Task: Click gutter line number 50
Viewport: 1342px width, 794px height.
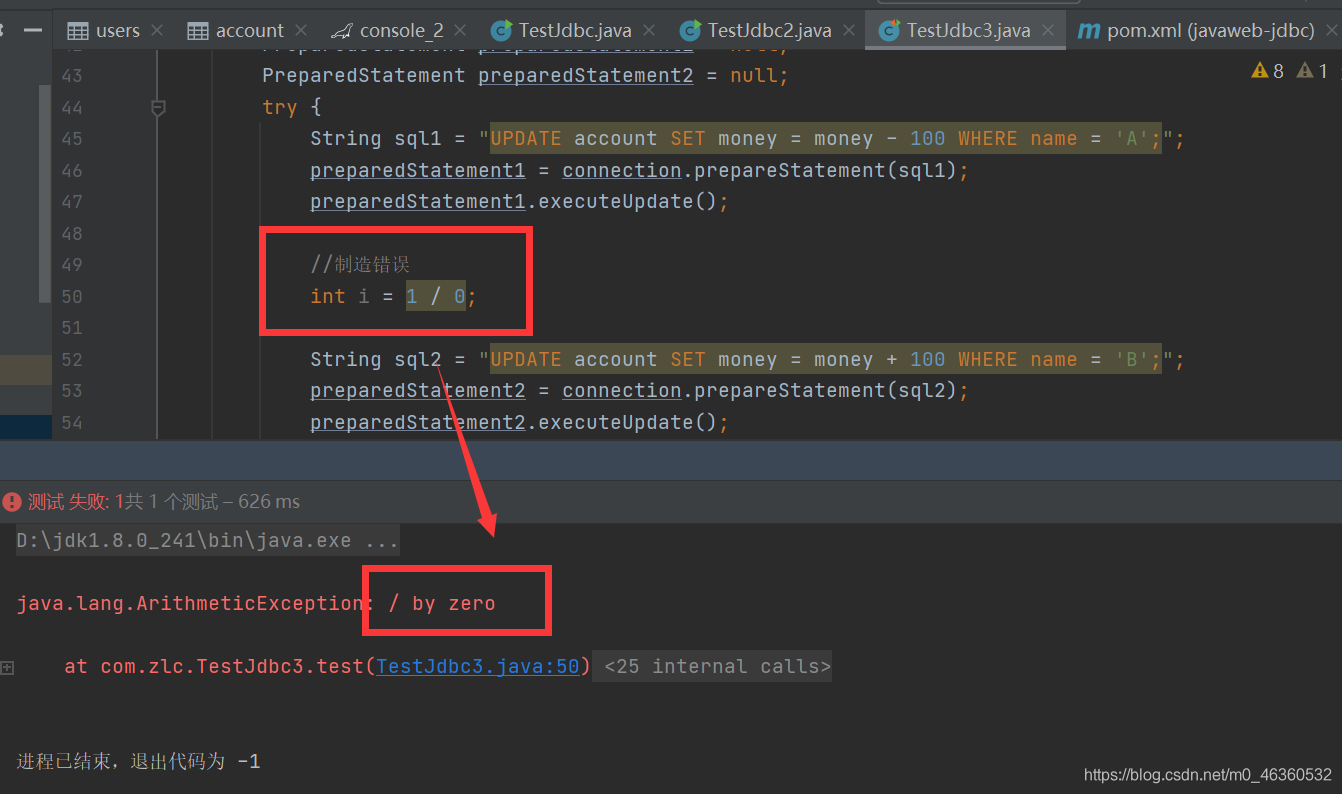Action: [x=71, y=297]
